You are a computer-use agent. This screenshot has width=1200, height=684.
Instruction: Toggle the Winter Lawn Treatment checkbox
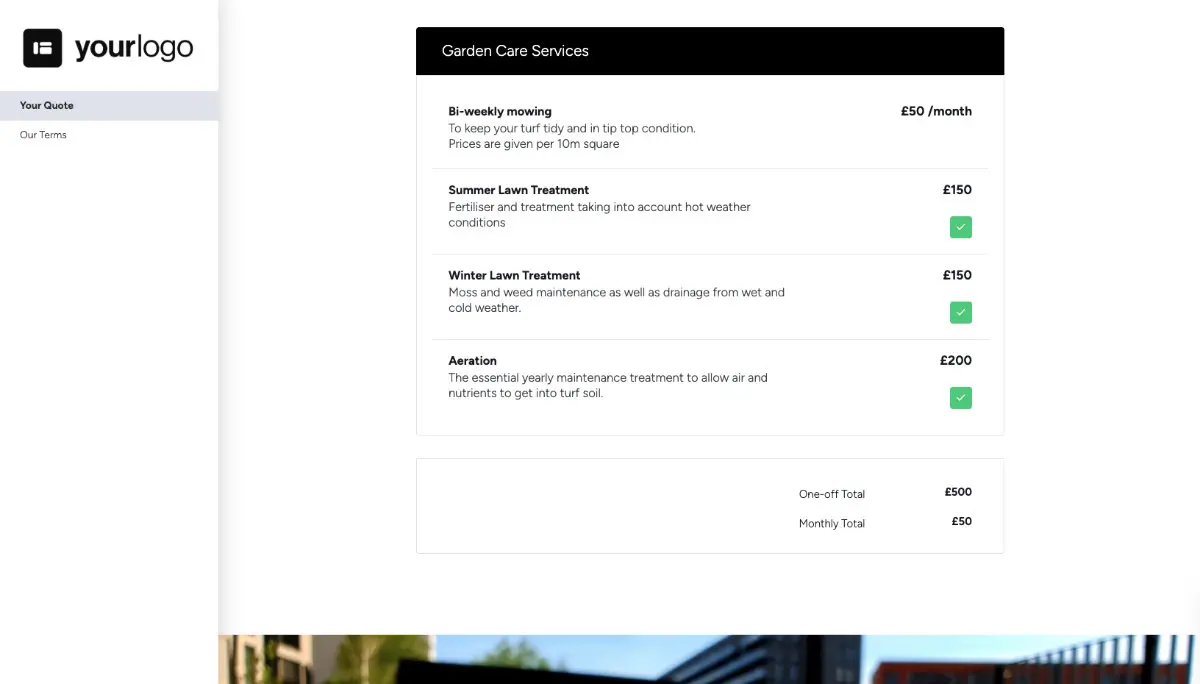960,312
